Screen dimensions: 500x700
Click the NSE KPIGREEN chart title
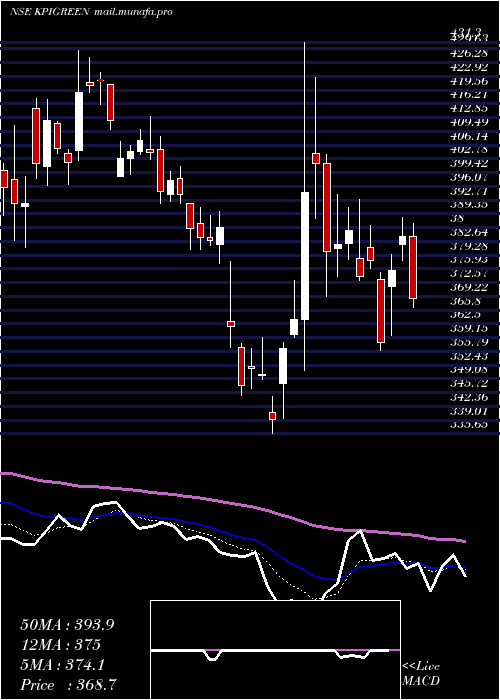click(x=50, y=12)
